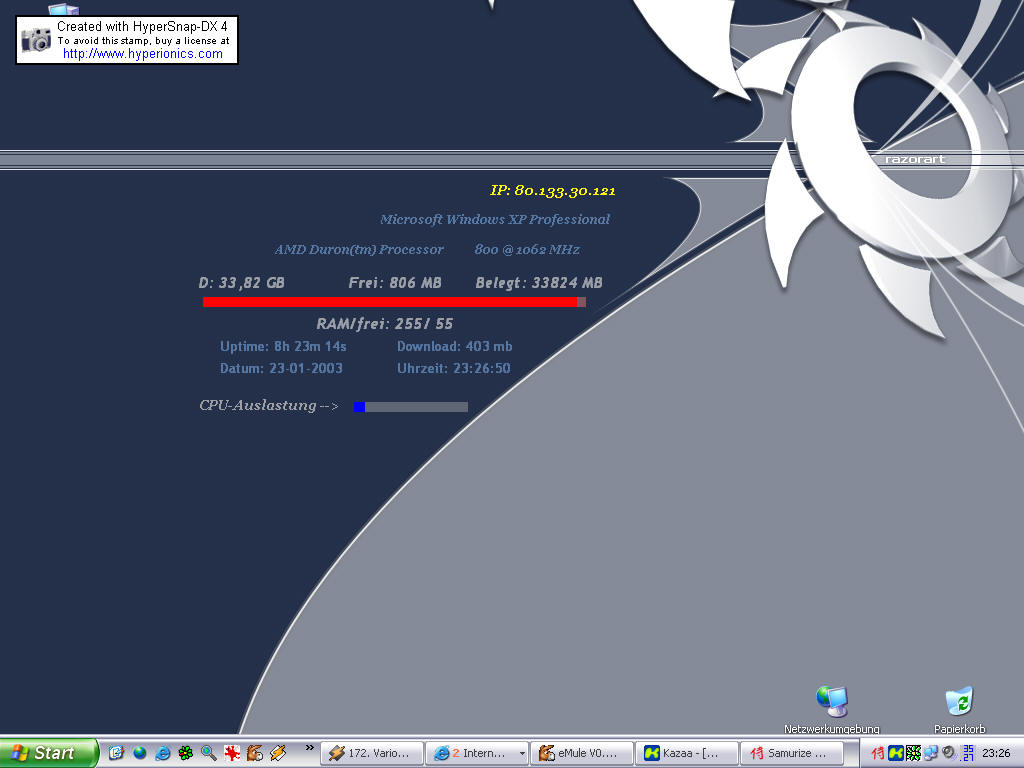Switch to Kazaa taskbar window
This screenshot has height=768, width=1024.
coord(686,754)
